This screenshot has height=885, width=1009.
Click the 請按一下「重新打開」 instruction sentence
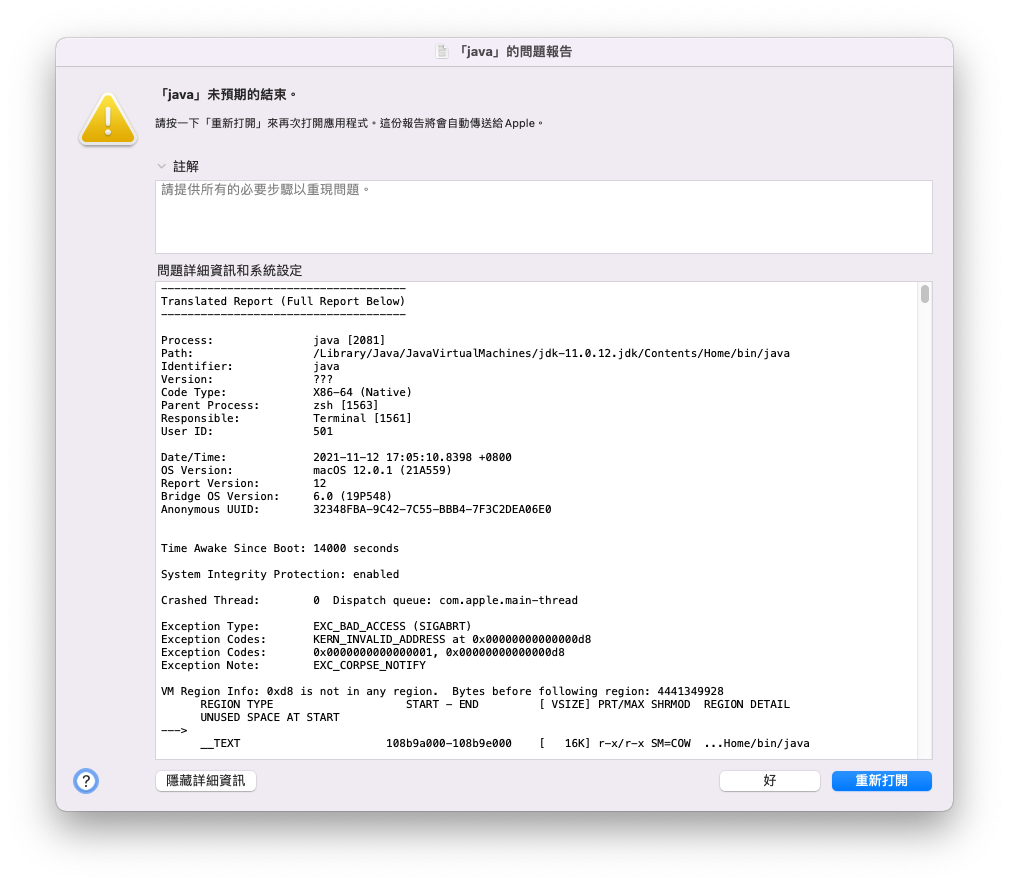click(x=349, y=123)
